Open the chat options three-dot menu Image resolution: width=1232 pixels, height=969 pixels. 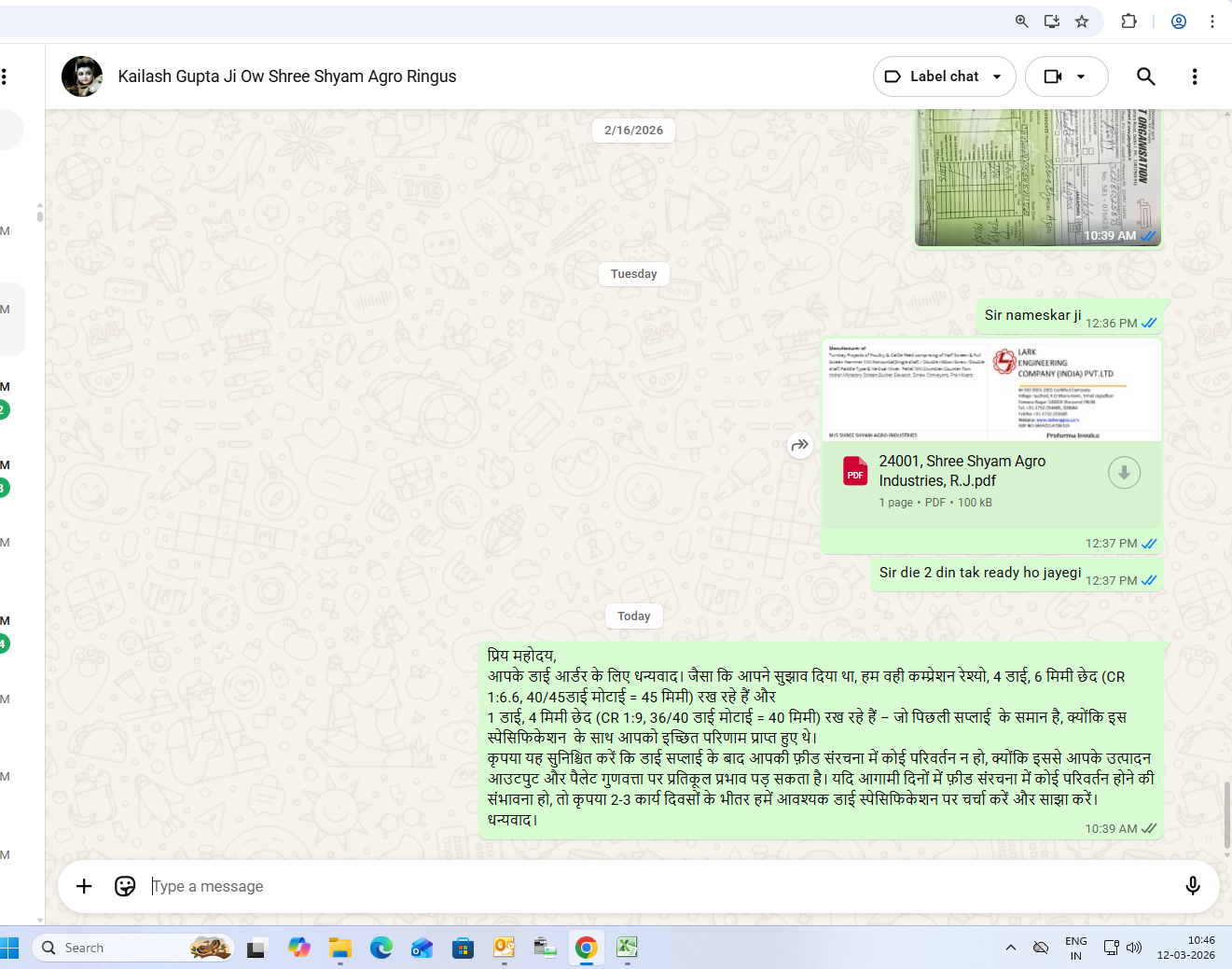pyautogui.click(x=1194, y=76)
